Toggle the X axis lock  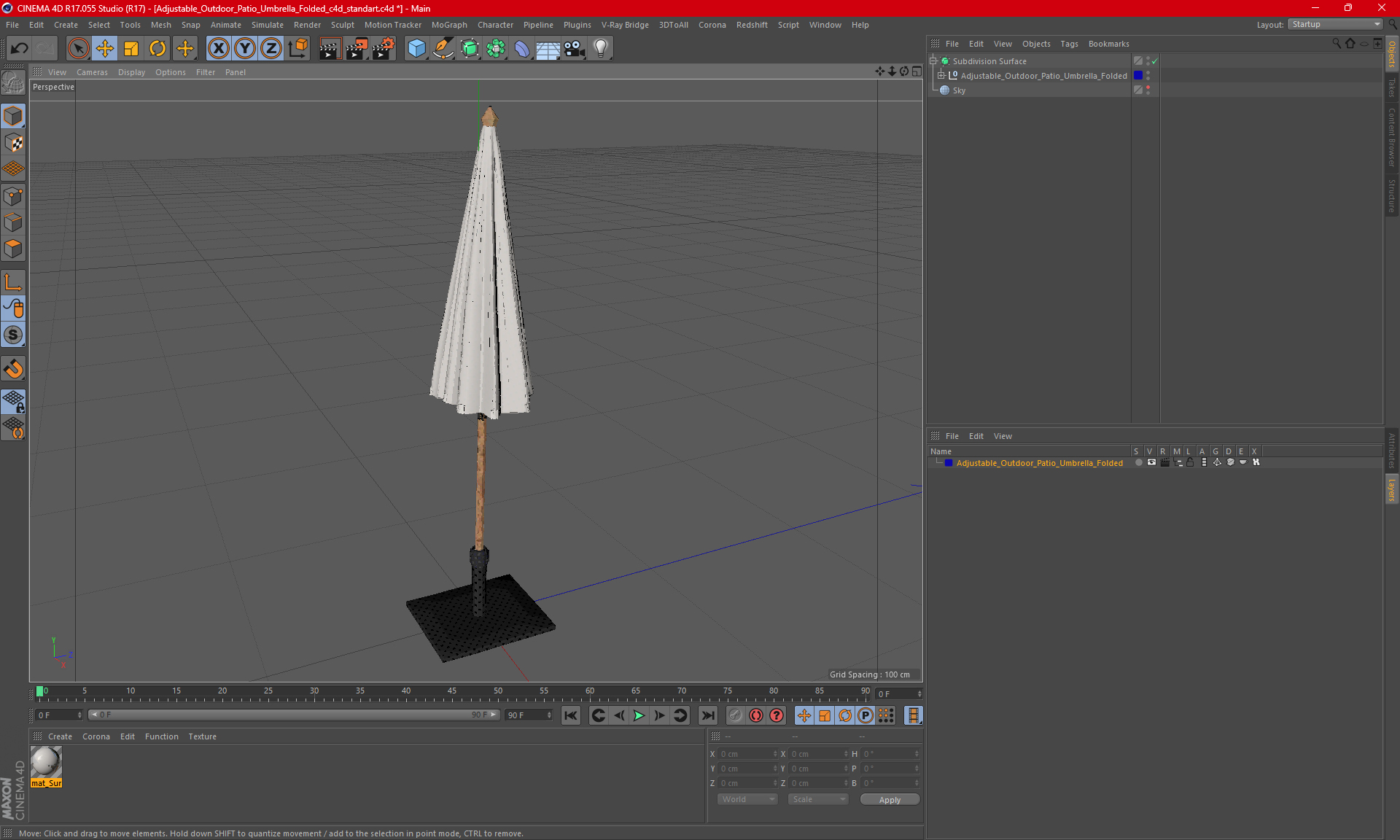tap(218, 49)
